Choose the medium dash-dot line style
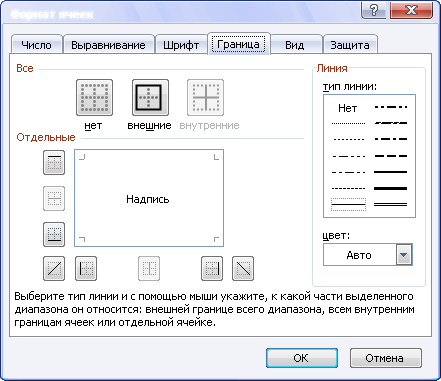 pyautogui.click(x=391, y=139)
